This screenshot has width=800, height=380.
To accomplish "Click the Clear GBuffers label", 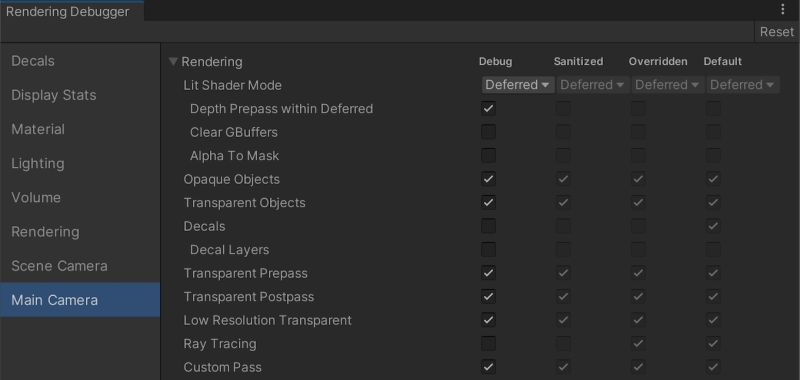I will coord(234,132).
